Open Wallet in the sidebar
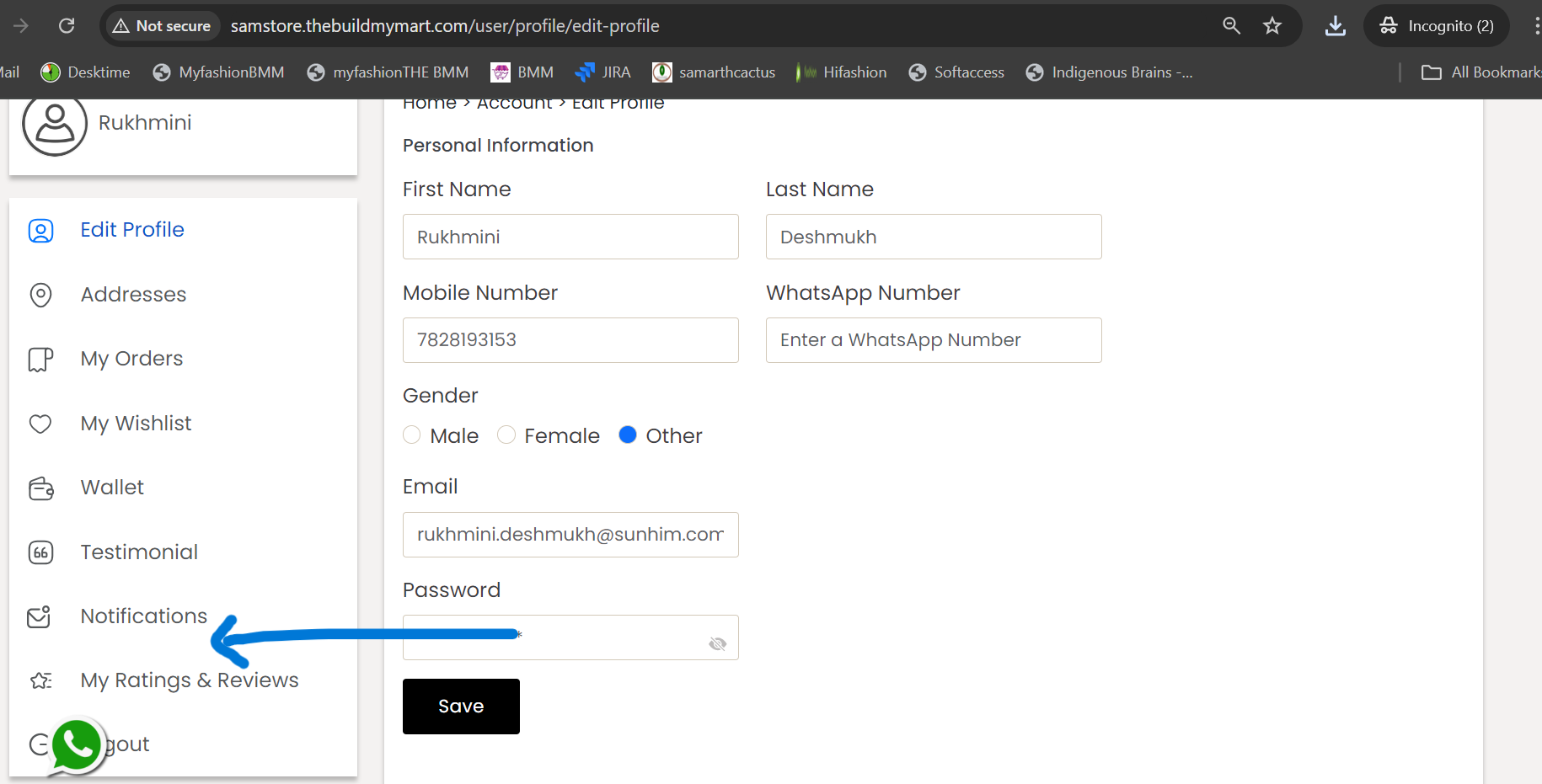The image size is (1542, 784). (112, 488)
